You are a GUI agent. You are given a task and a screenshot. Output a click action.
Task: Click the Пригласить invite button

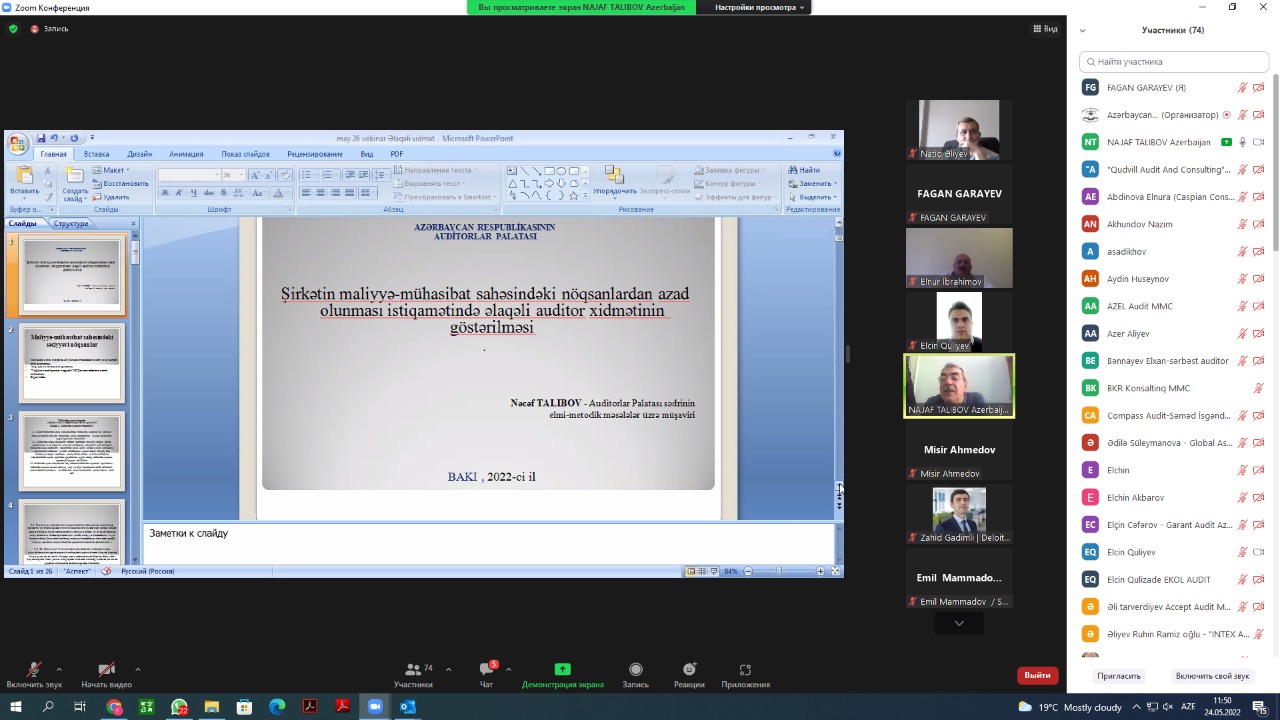click(1118, 676)
